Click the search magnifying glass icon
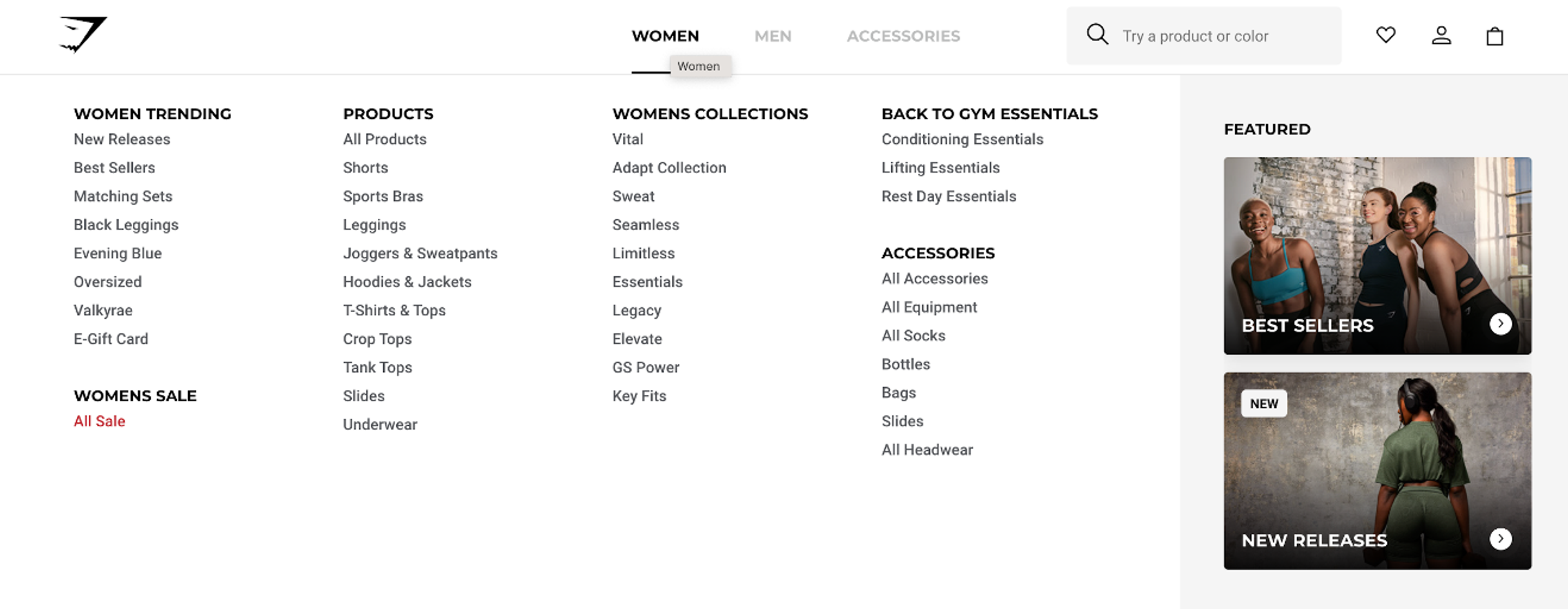Screen dimensions: 1568x609 tap(1097, 35)
